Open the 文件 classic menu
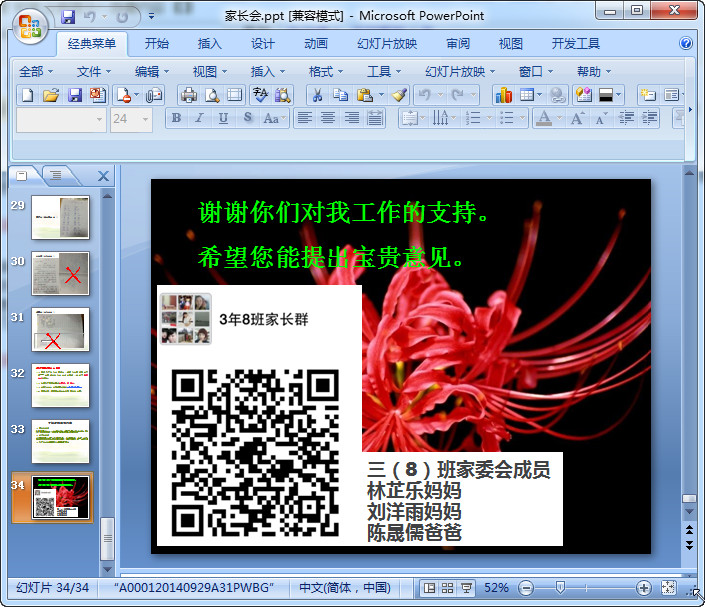 pos(94,71)
